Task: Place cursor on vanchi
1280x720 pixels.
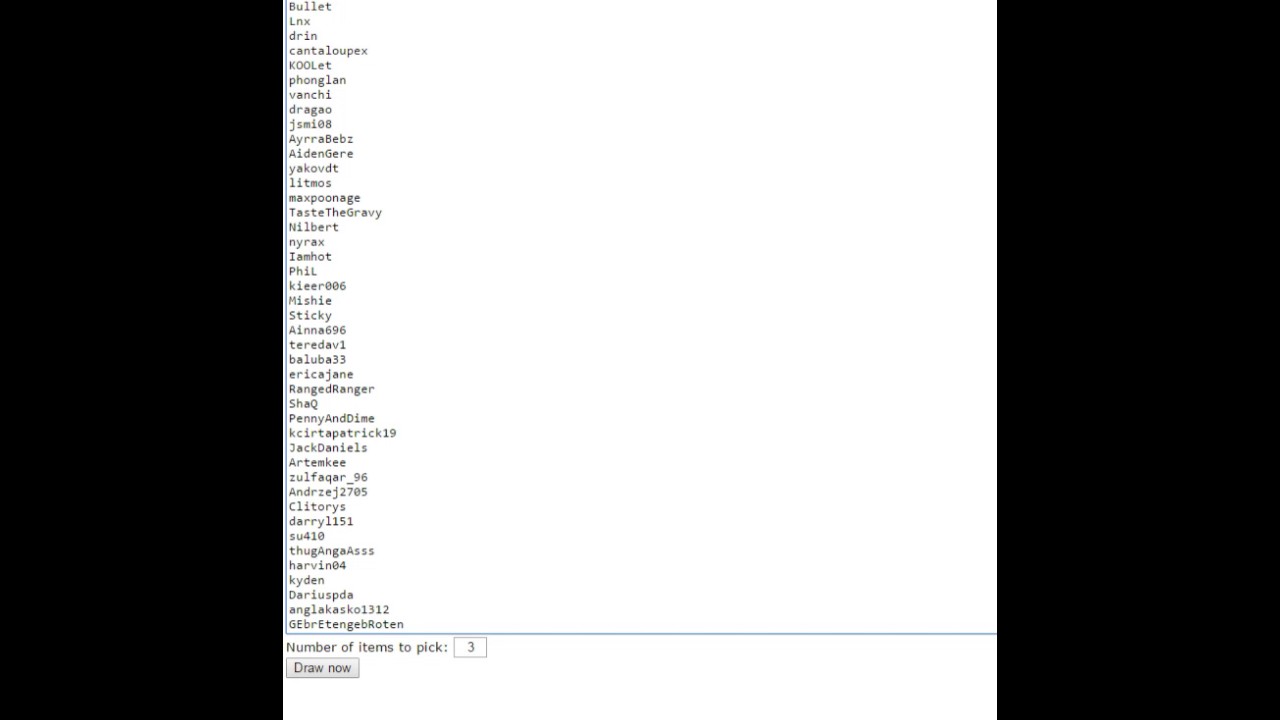Action: pyautogui.click(x=310, y=95)
